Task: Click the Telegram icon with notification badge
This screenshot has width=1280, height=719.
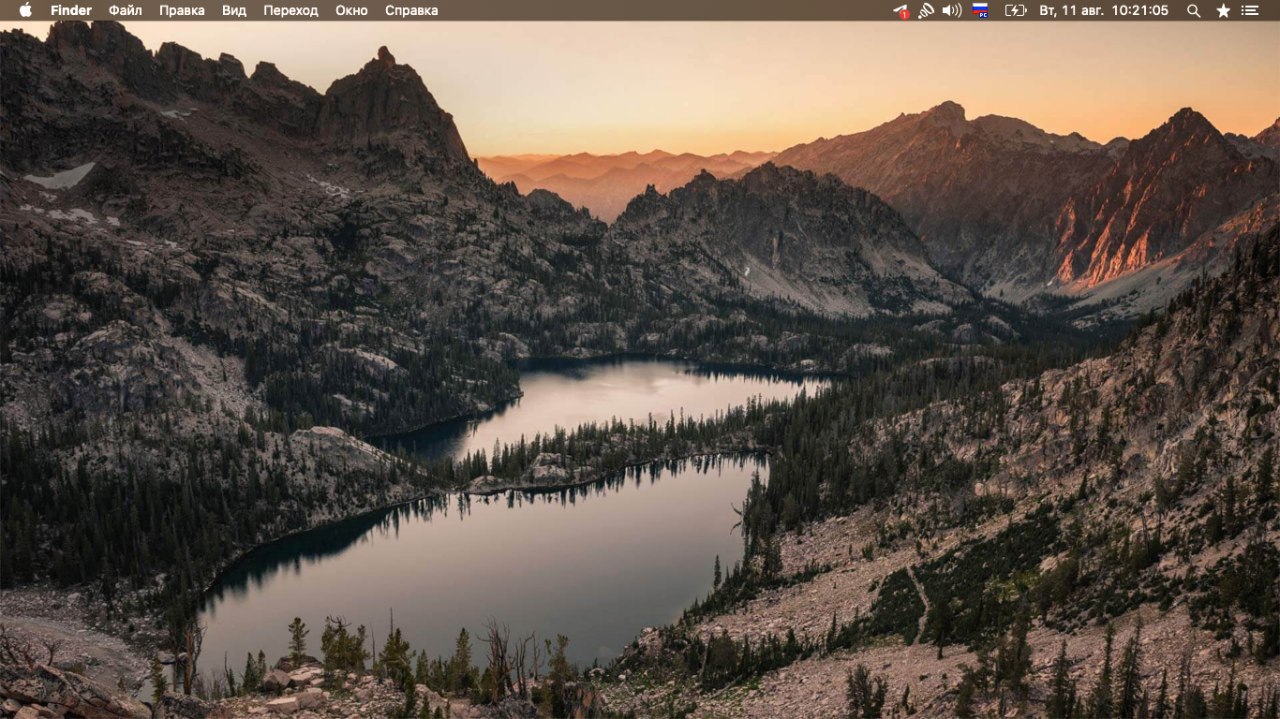Action: coord(901,11)
